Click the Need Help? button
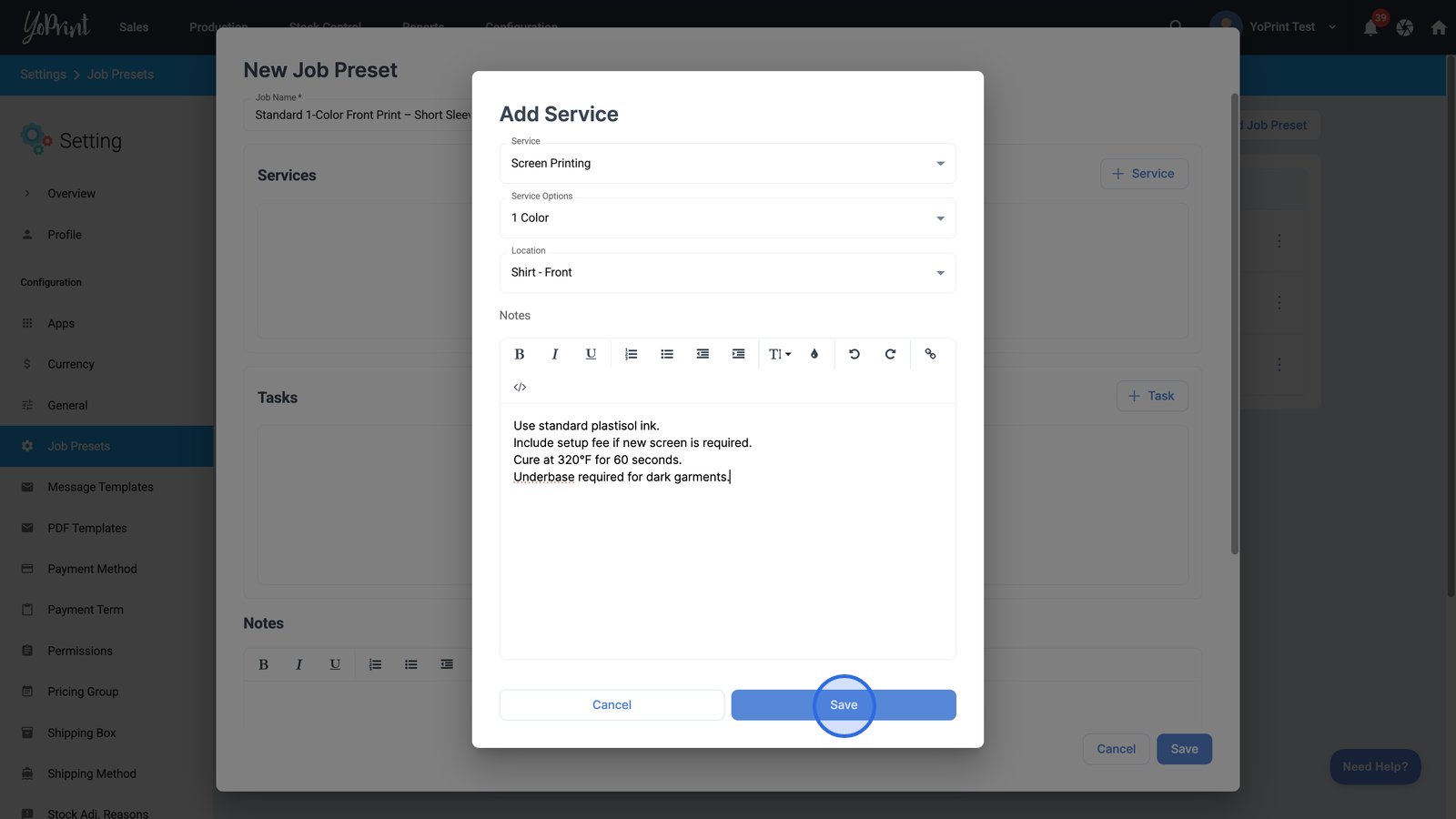Viewport: 1456px width, 819px height. [x=1375, y=767]
